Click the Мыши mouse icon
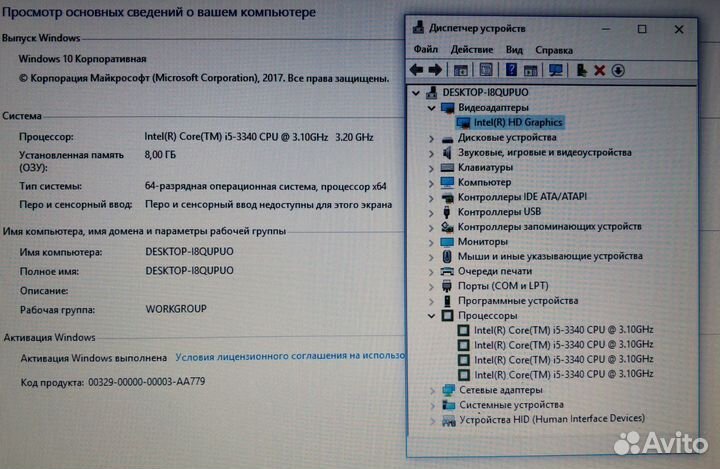Viewport: 720px width, 469px height. 447,256
